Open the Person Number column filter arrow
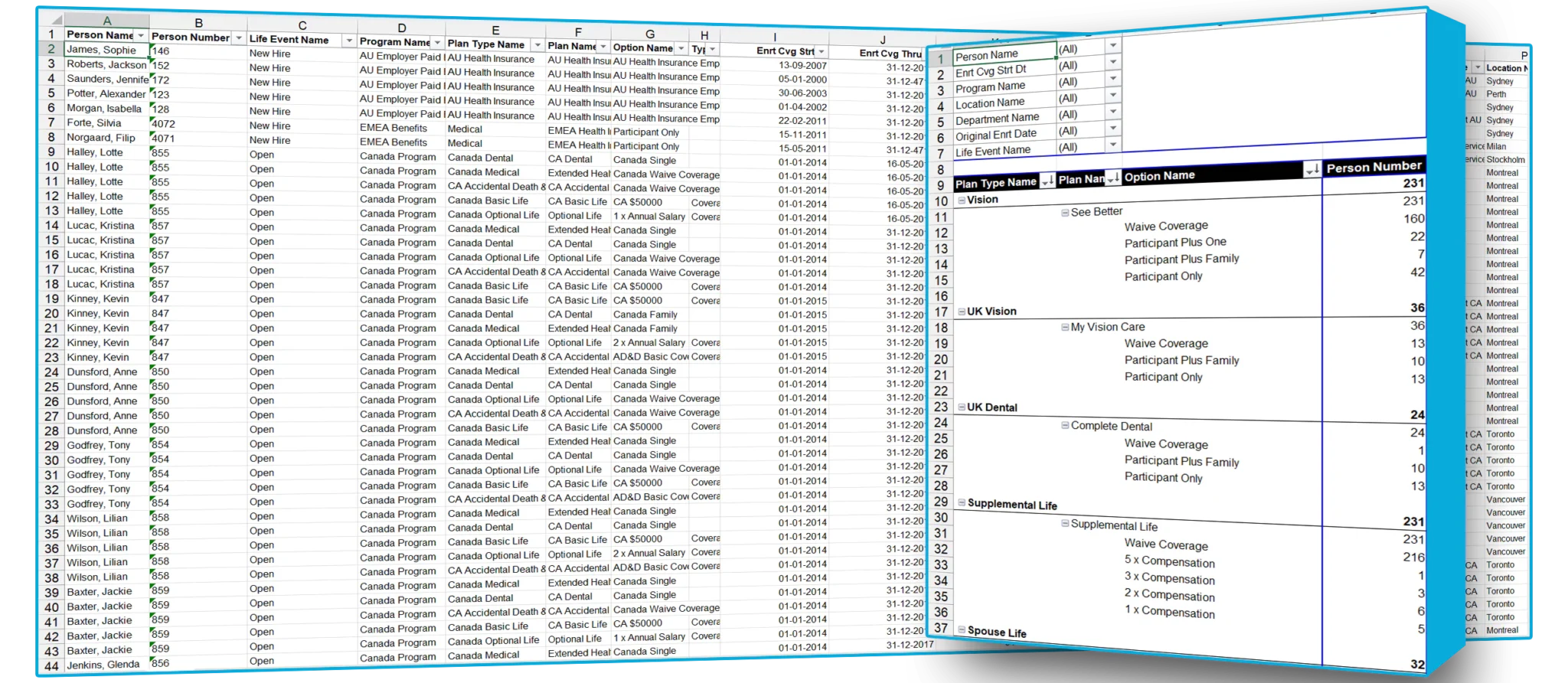 coord(239,38)
